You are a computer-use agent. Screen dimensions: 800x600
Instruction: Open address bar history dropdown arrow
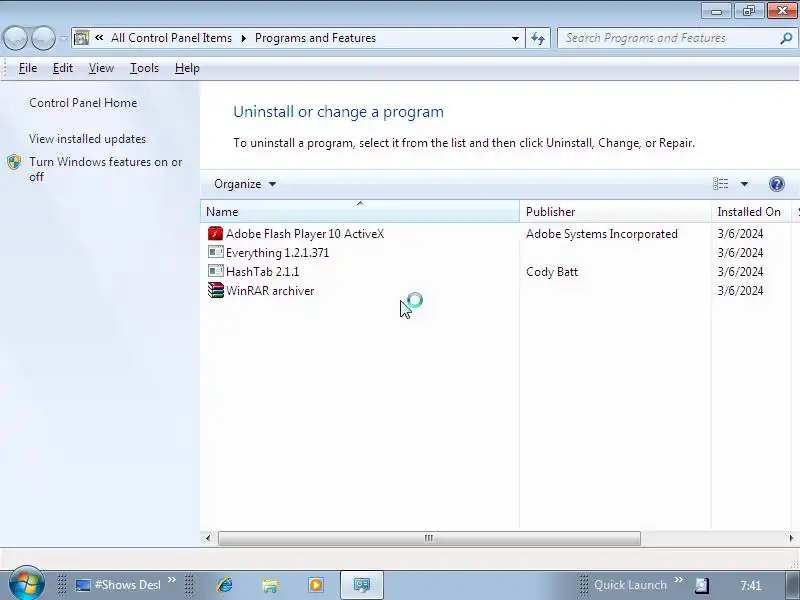pos(515,38)
